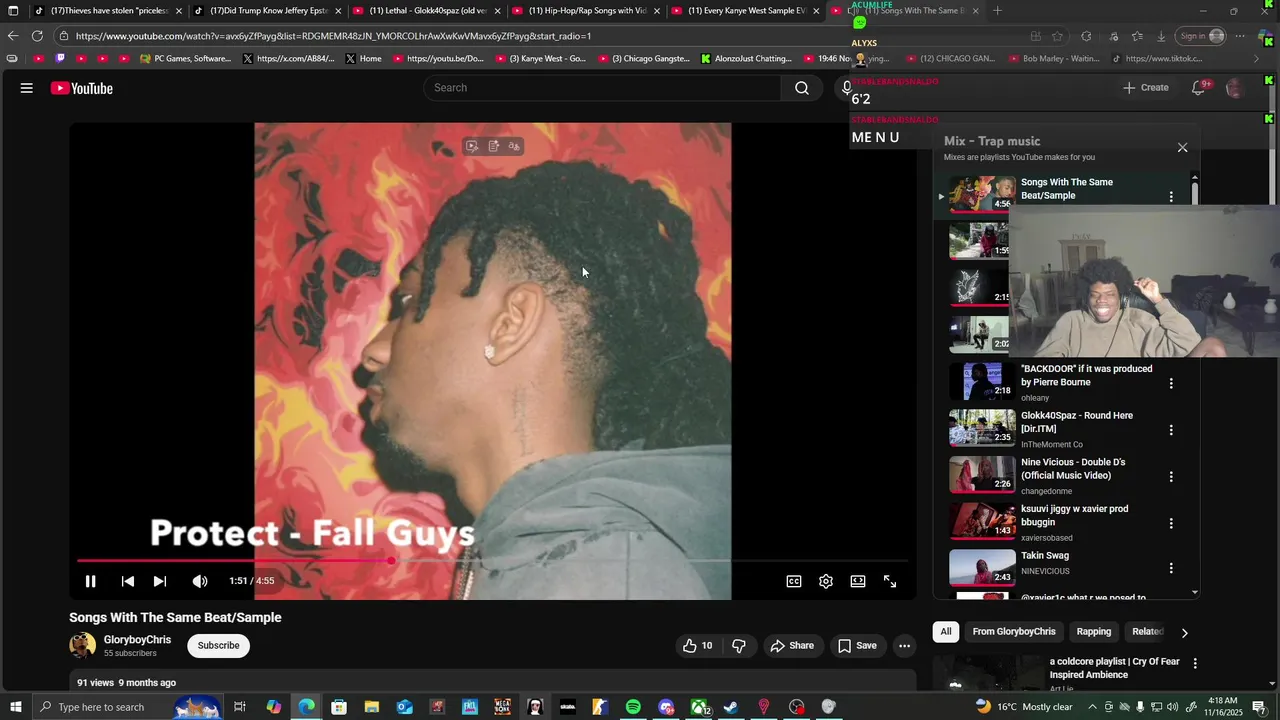
Task: Select the Related filter chip
Action: pyautogui.click(x=1147, y=632)
